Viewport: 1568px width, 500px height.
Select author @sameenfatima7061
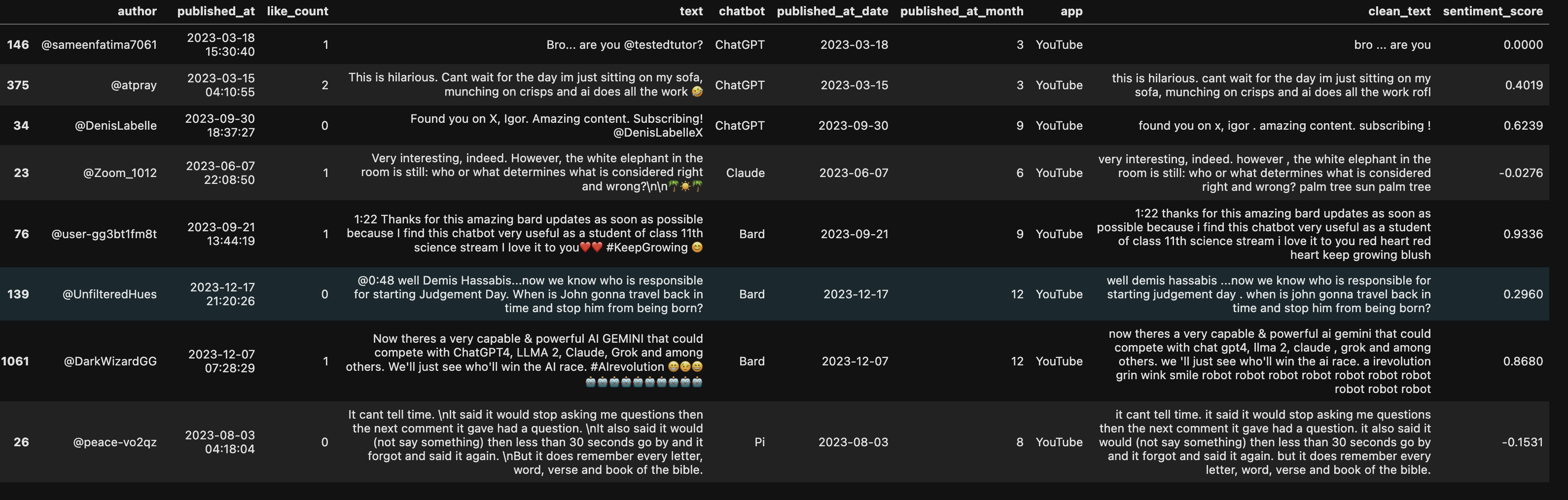99,44
